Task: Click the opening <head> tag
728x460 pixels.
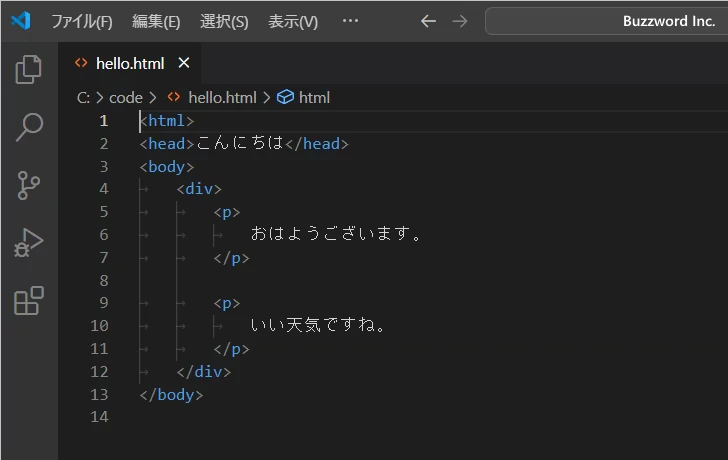Action: (167, 143)
